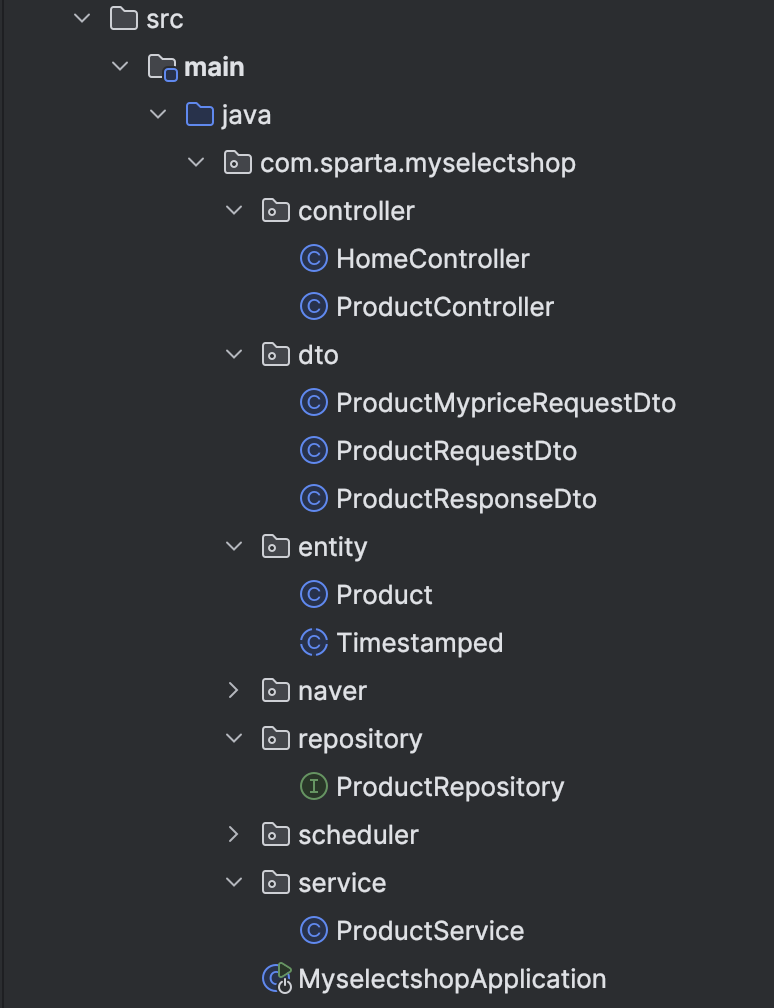774x1008 pixels.
Task: Click the main module folder icon
Action: (x=161, y=67)
